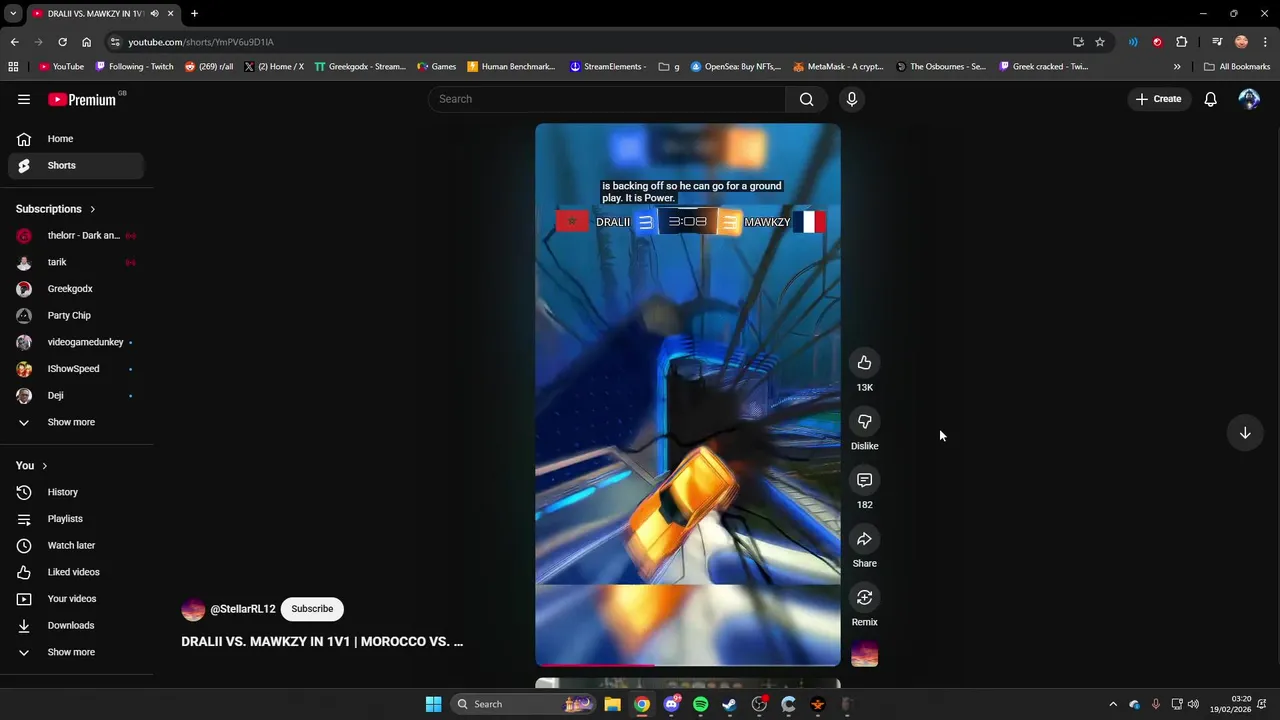Image resolution: width=1280 pixels, height=720 pixels.
Task: Select Shorts in sidebar
Action: pos(76,165)
